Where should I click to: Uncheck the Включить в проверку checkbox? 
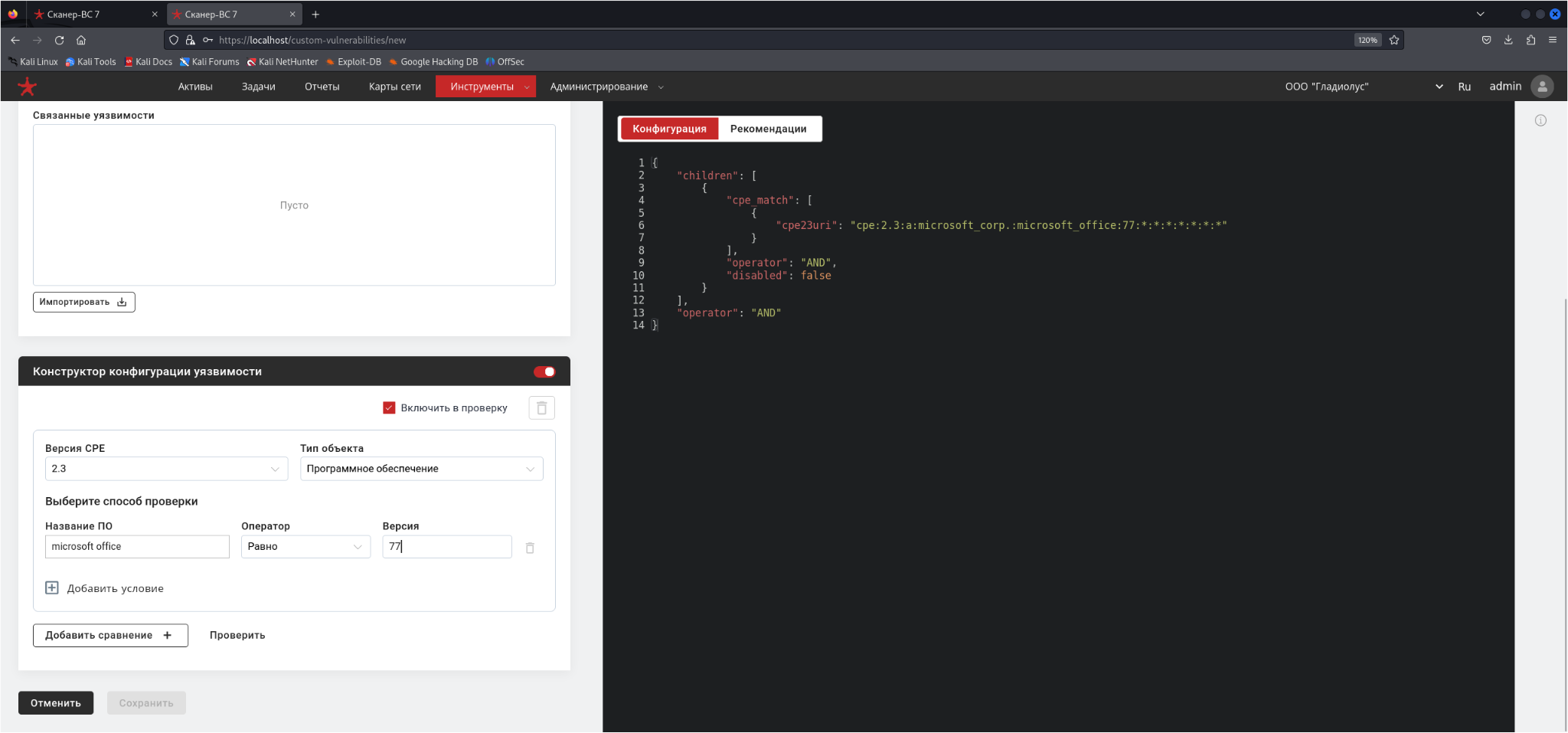[389, 407]
